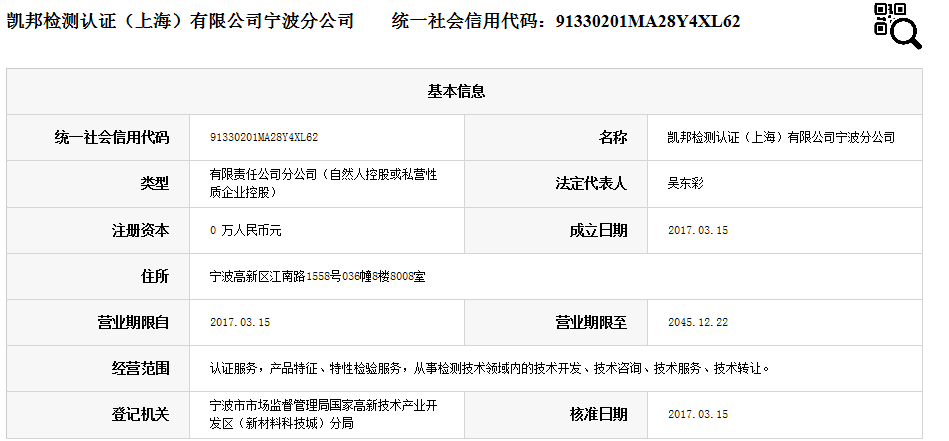Screen dimensions: 949x441
Task: Click the 名称 field label
Action: click(x=613, y=137)
